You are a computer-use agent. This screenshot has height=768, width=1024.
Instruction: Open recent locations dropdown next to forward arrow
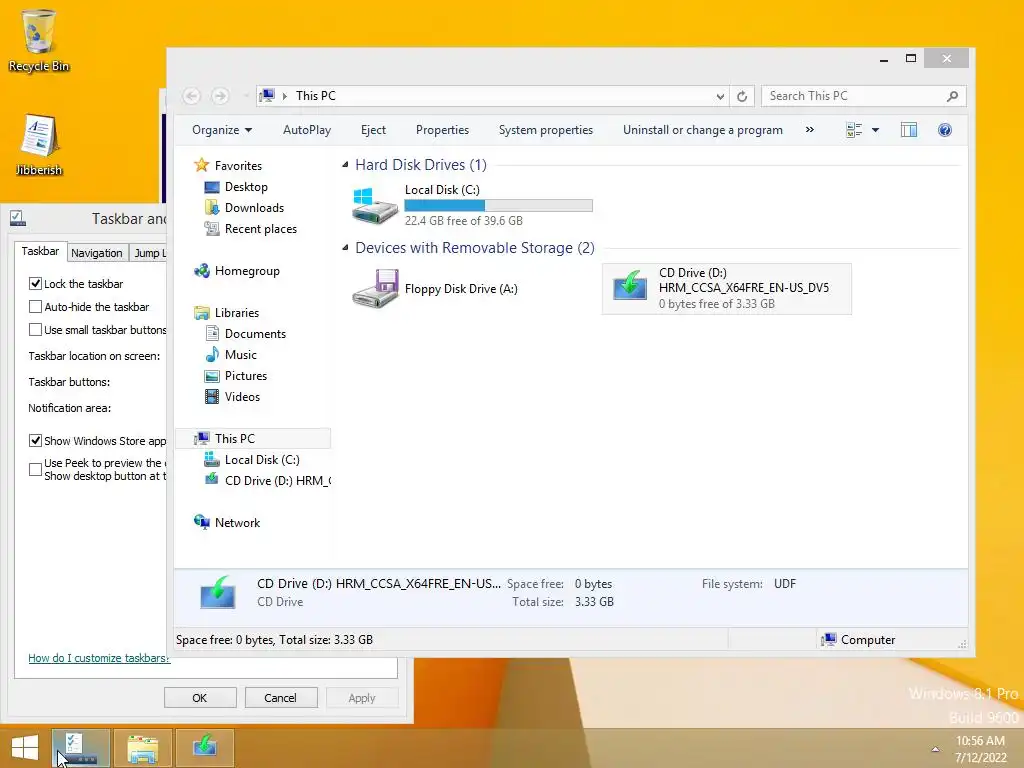click(x=246, y=96)
